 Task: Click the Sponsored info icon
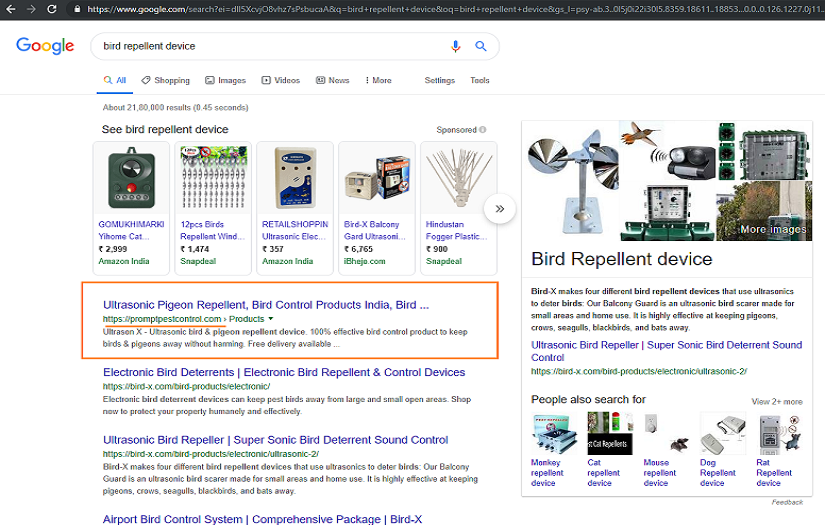[x=482, y=129]
